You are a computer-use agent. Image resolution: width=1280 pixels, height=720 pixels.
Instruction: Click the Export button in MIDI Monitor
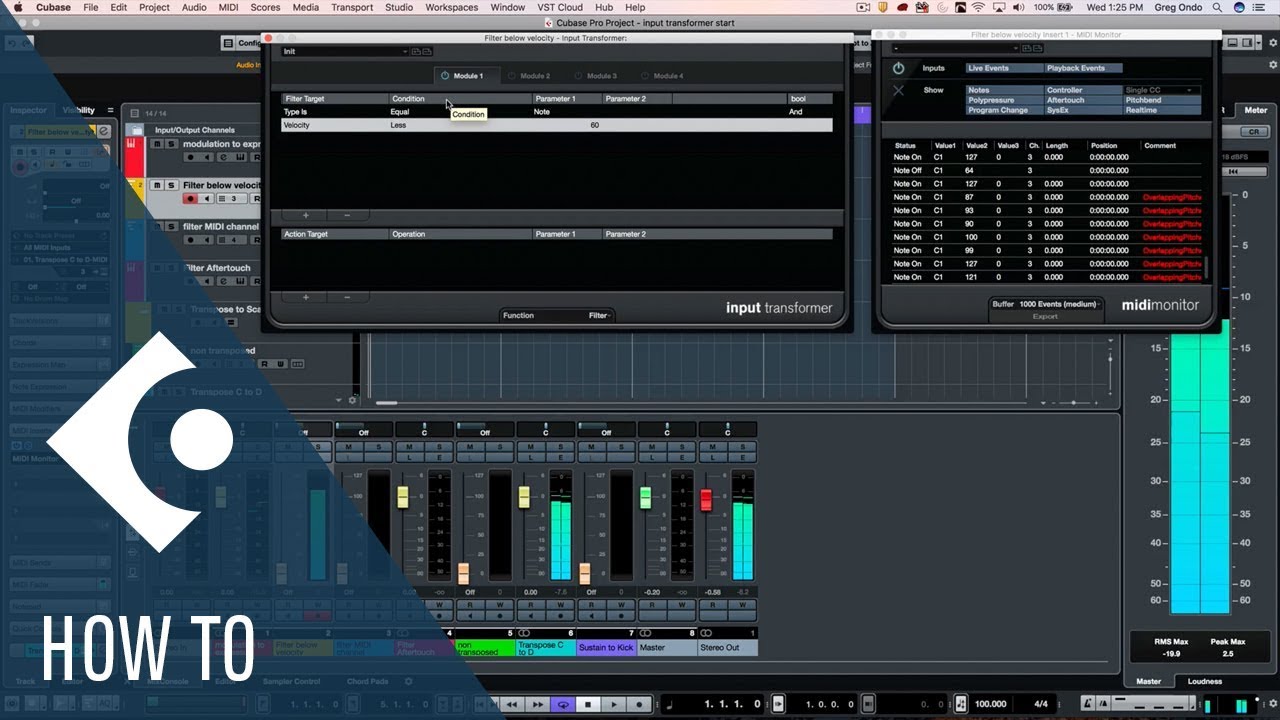click(1045, 316)
